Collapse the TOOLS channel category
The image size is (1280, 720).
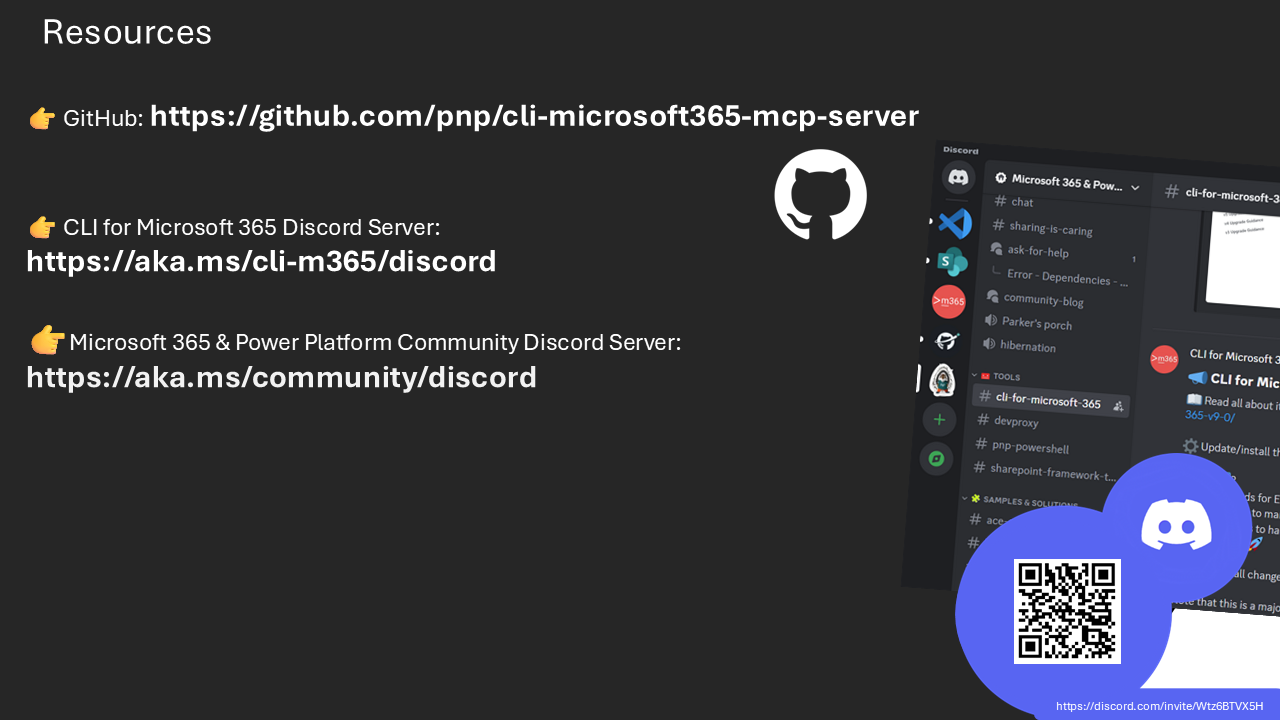[x=1005, y=377]
